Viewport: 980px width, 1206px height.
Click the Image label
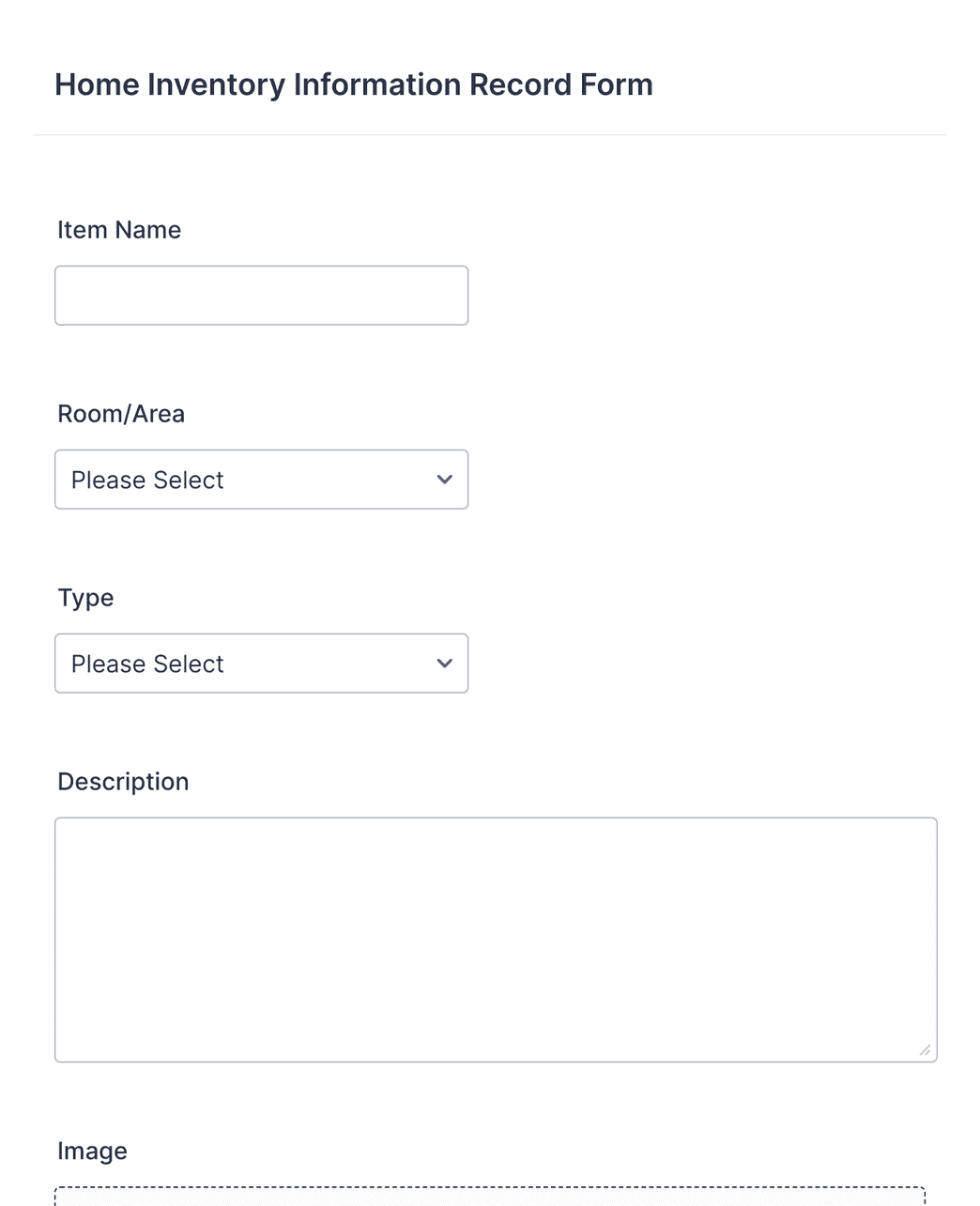point(92,1151)
